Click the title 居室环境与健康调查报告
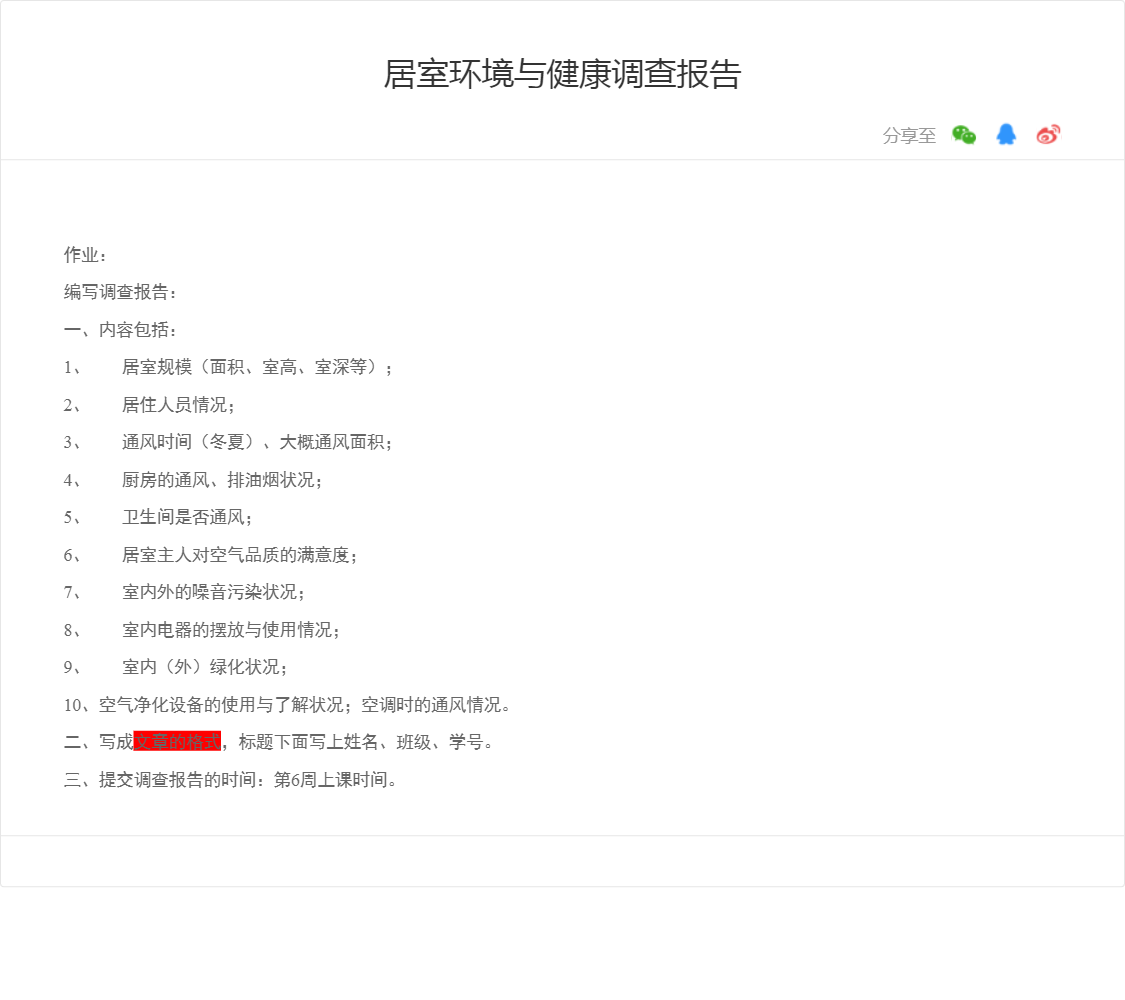The image size is (1125, 1000). click(562, 74)
